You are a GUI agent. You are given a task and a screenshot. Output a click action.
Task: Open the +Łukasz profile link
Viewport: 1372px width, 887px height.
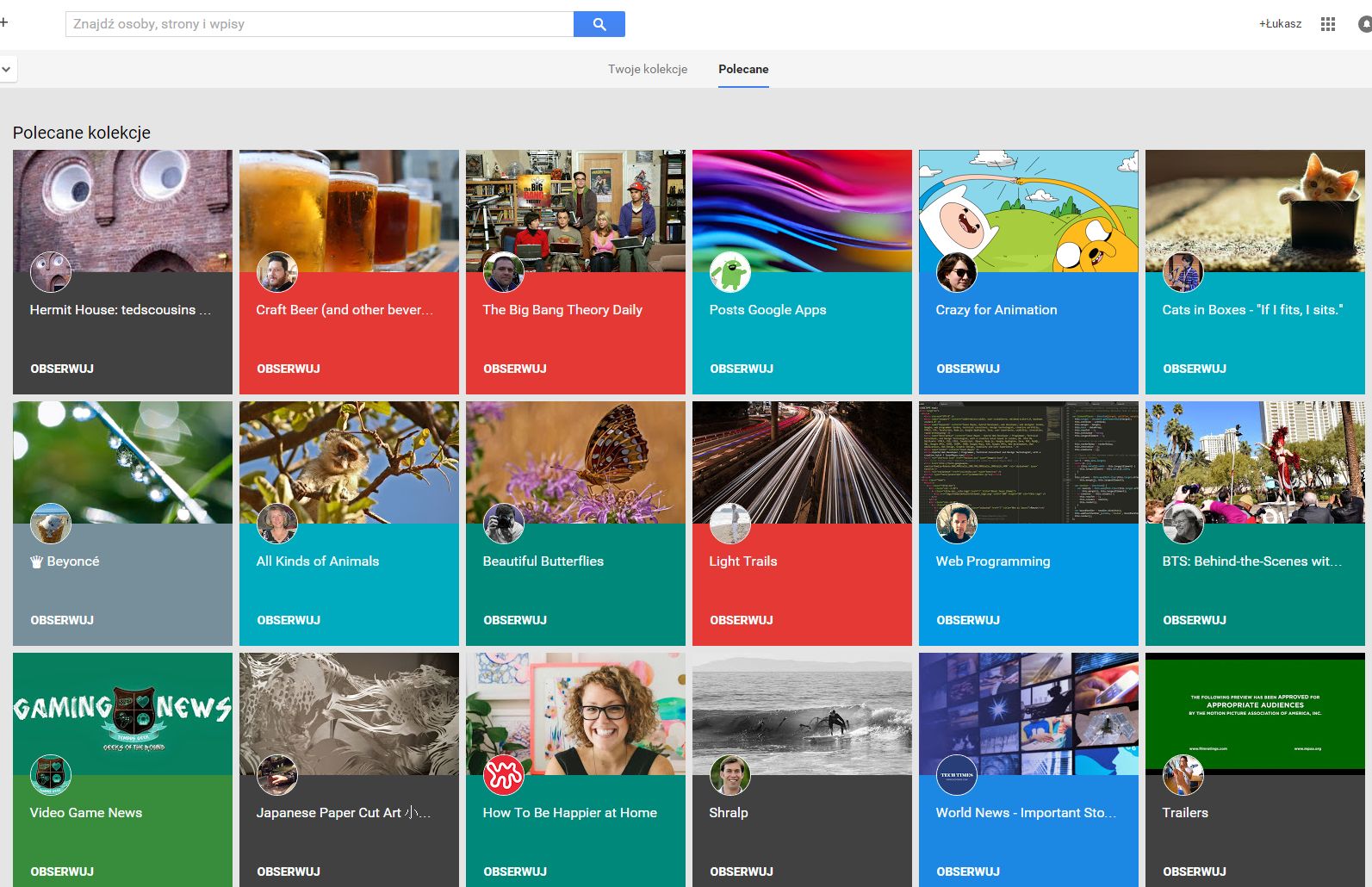1281,24
